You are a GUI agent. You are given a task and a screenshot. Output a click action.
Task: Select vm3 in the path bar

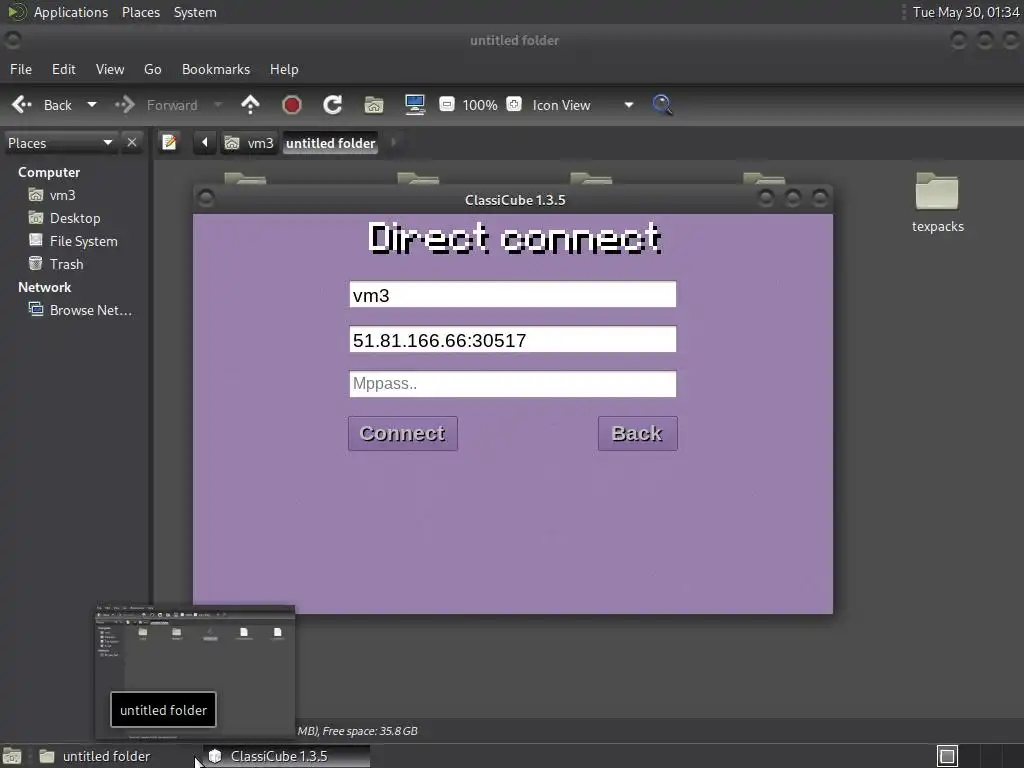pos(249,143)
